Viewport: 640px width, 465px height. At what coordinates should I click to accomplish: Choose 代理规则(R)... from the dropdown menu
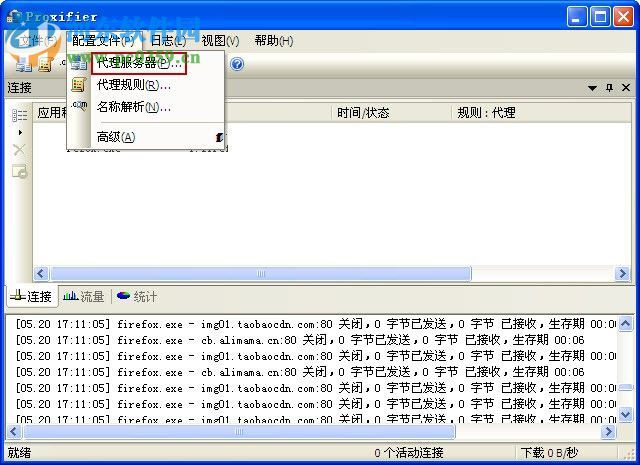coord(133,85)
